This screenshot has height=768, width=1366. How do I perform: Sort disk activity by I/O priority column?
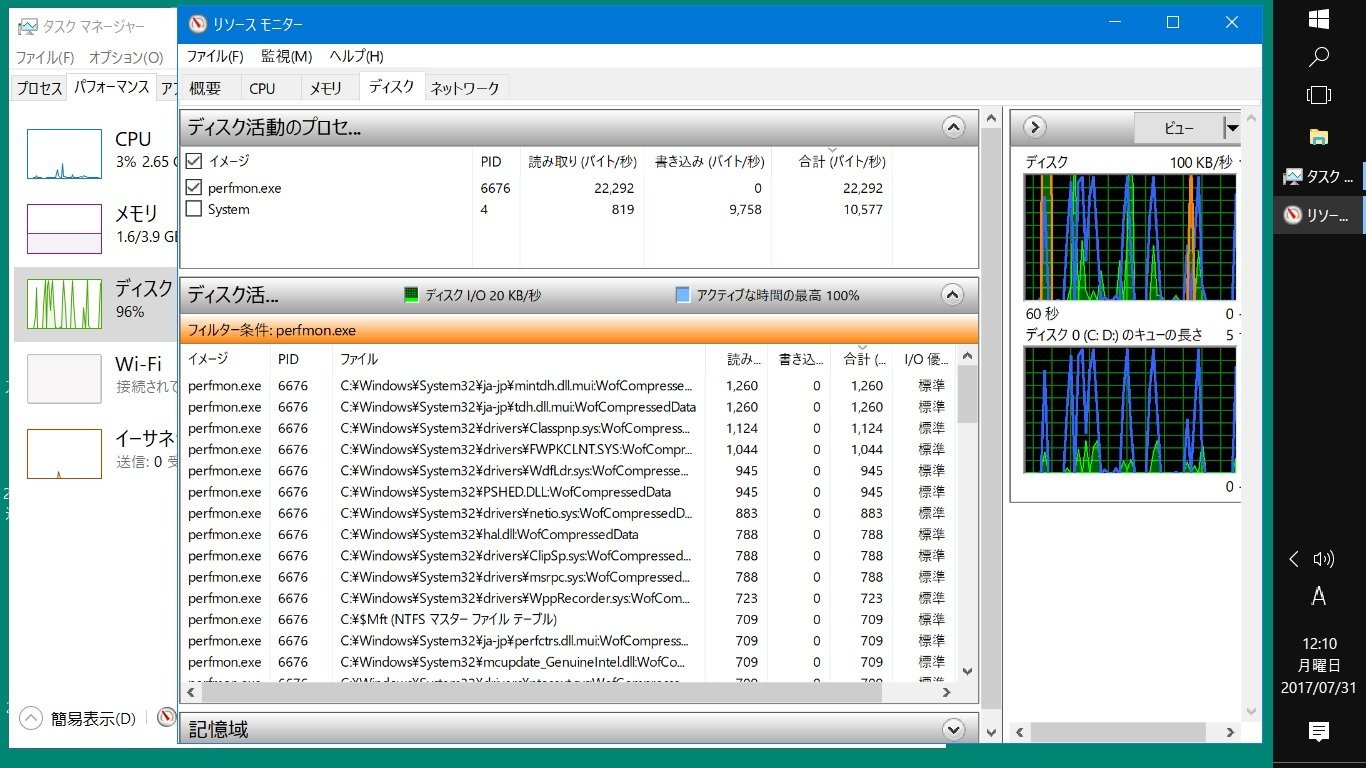[x=927, y=358]
